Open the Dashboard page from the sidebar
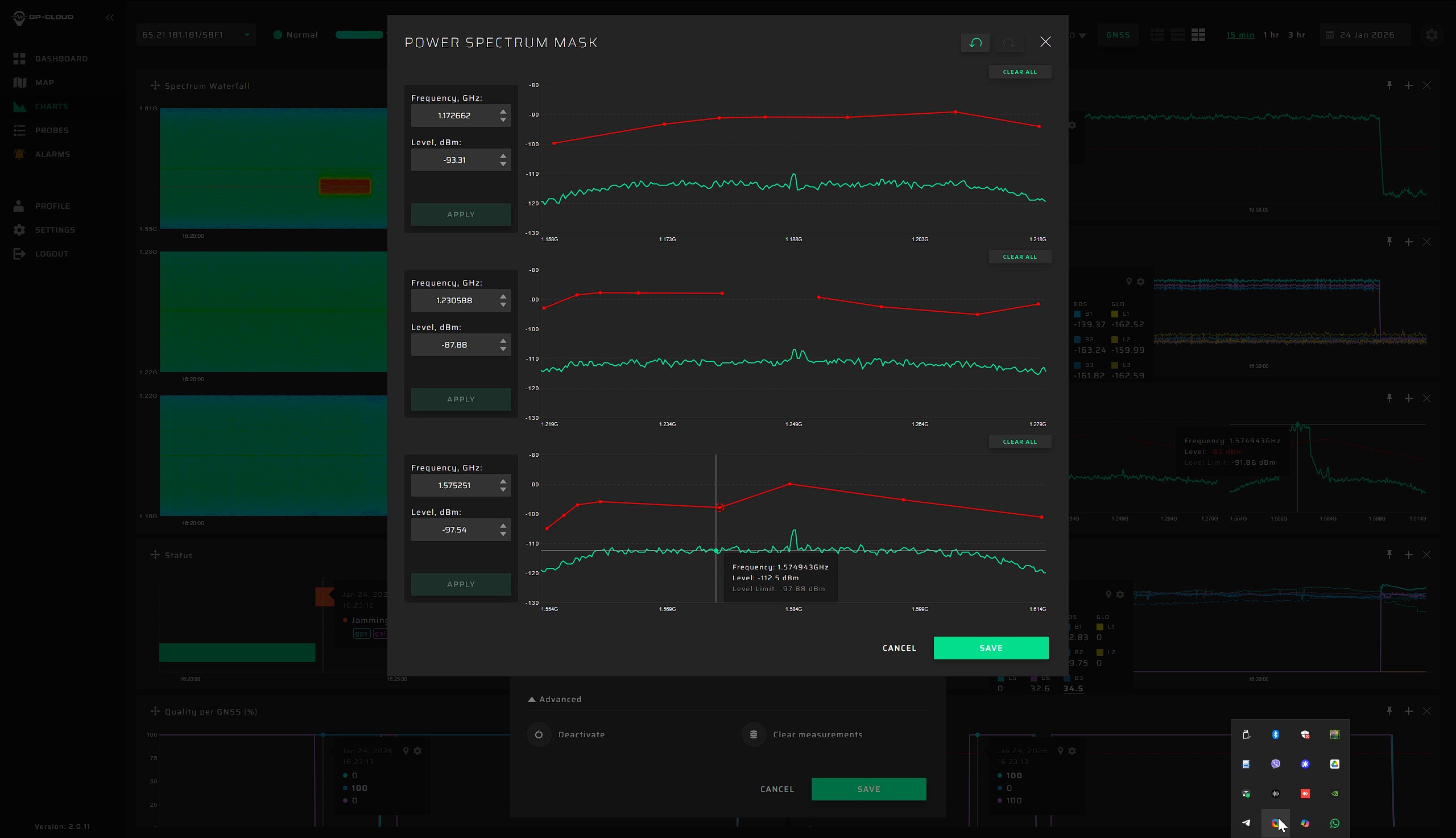1456x838 pixels. pyautogui.click(x=61, y=59)
